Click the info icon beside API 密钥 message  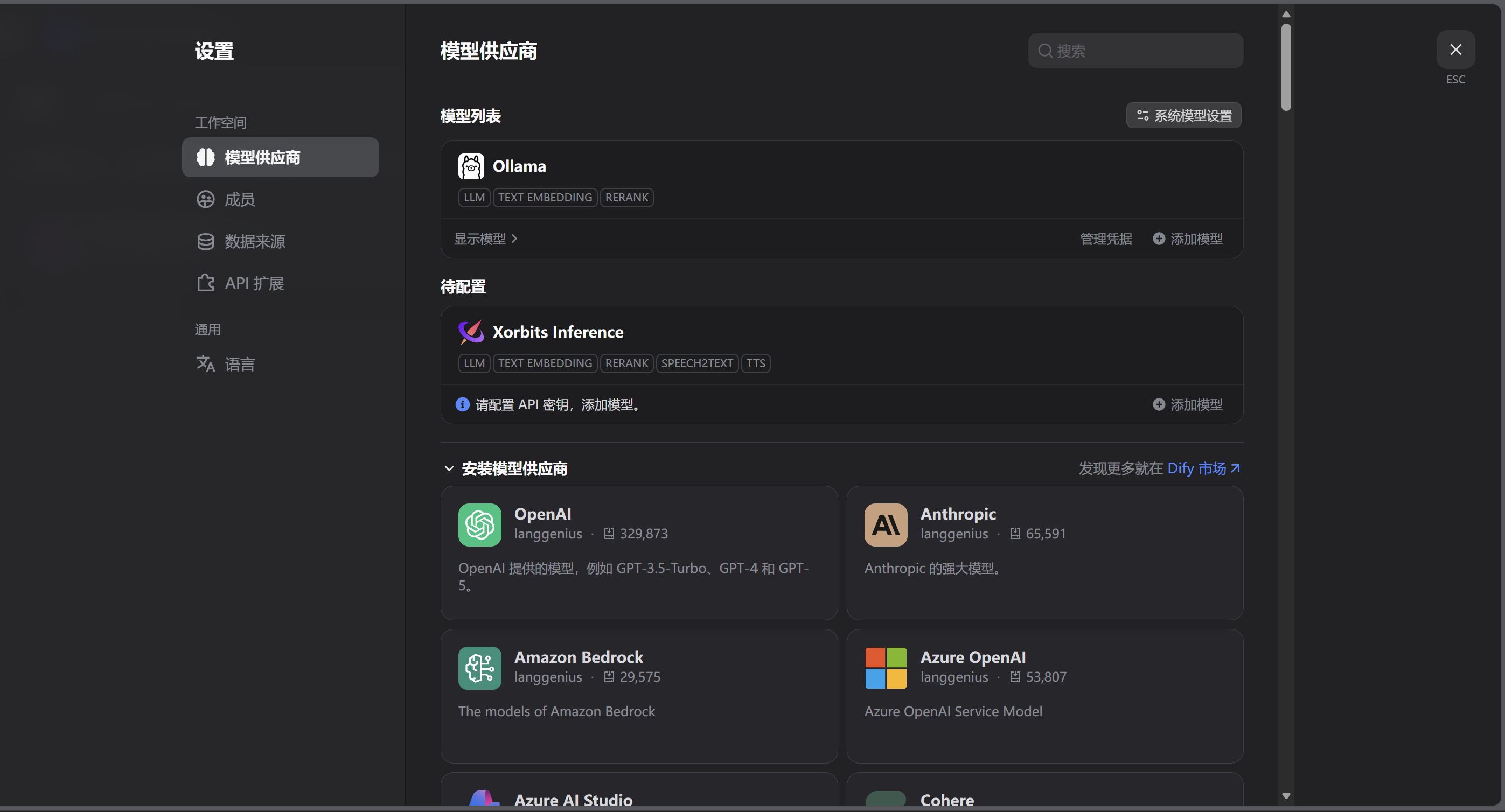click(462, 404)
